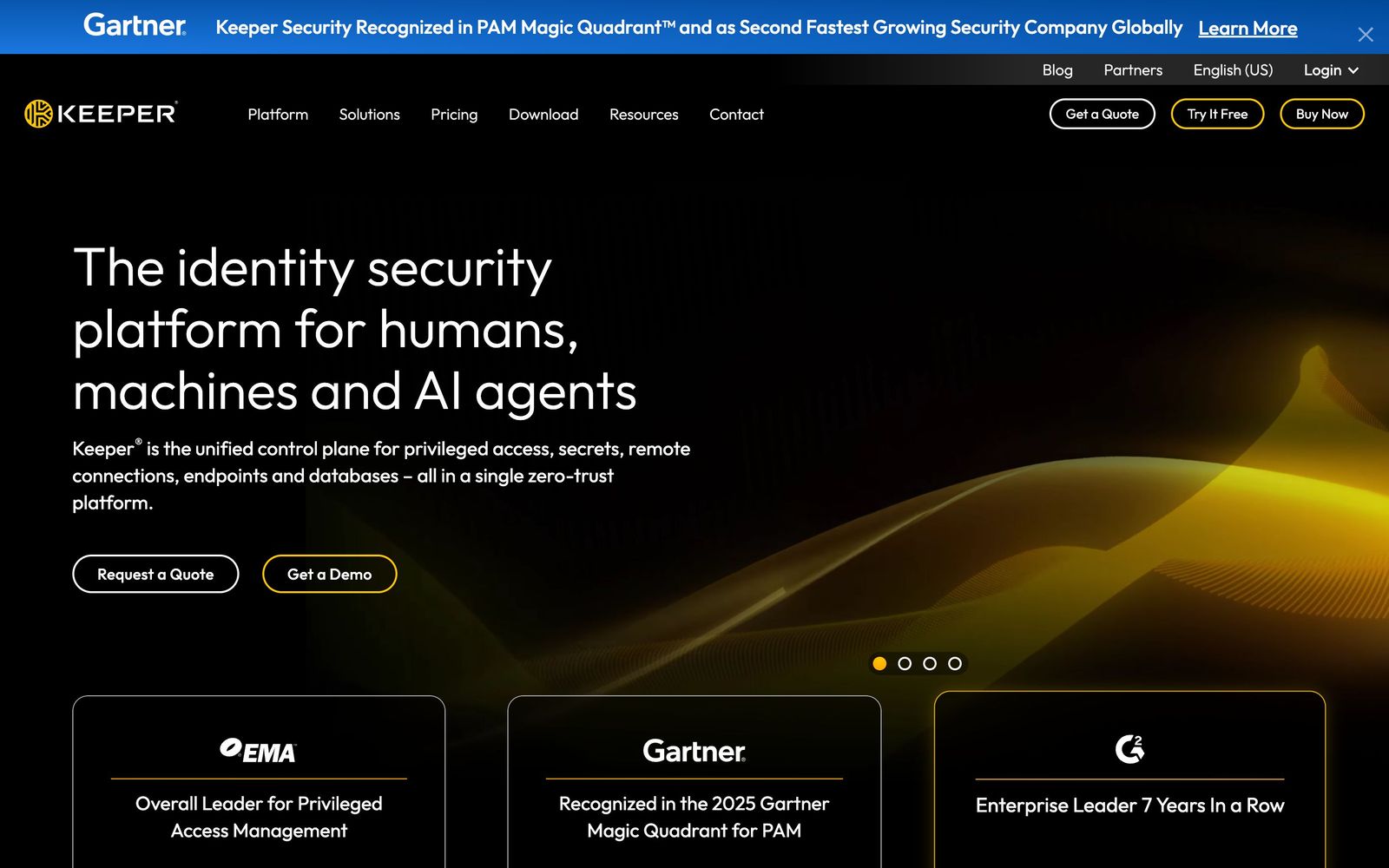The height and width of the screenshot is (868, 1389).
Task: Change language via English (US)
Action: pos(1233,70)
